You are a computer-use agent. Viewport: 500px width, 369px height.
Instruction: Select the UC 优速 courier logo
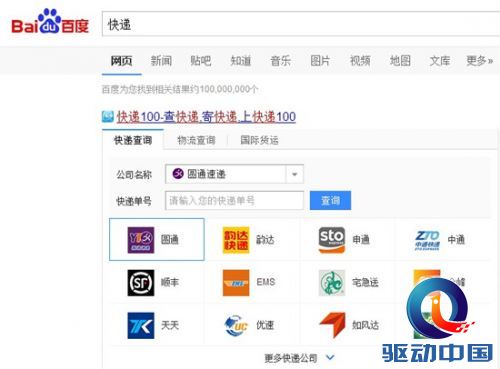point(236,325)
